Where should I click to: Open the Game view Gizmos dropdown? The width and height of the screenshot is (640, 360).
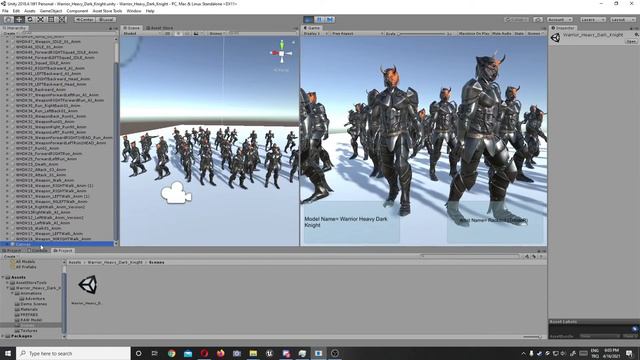point(536,33)
